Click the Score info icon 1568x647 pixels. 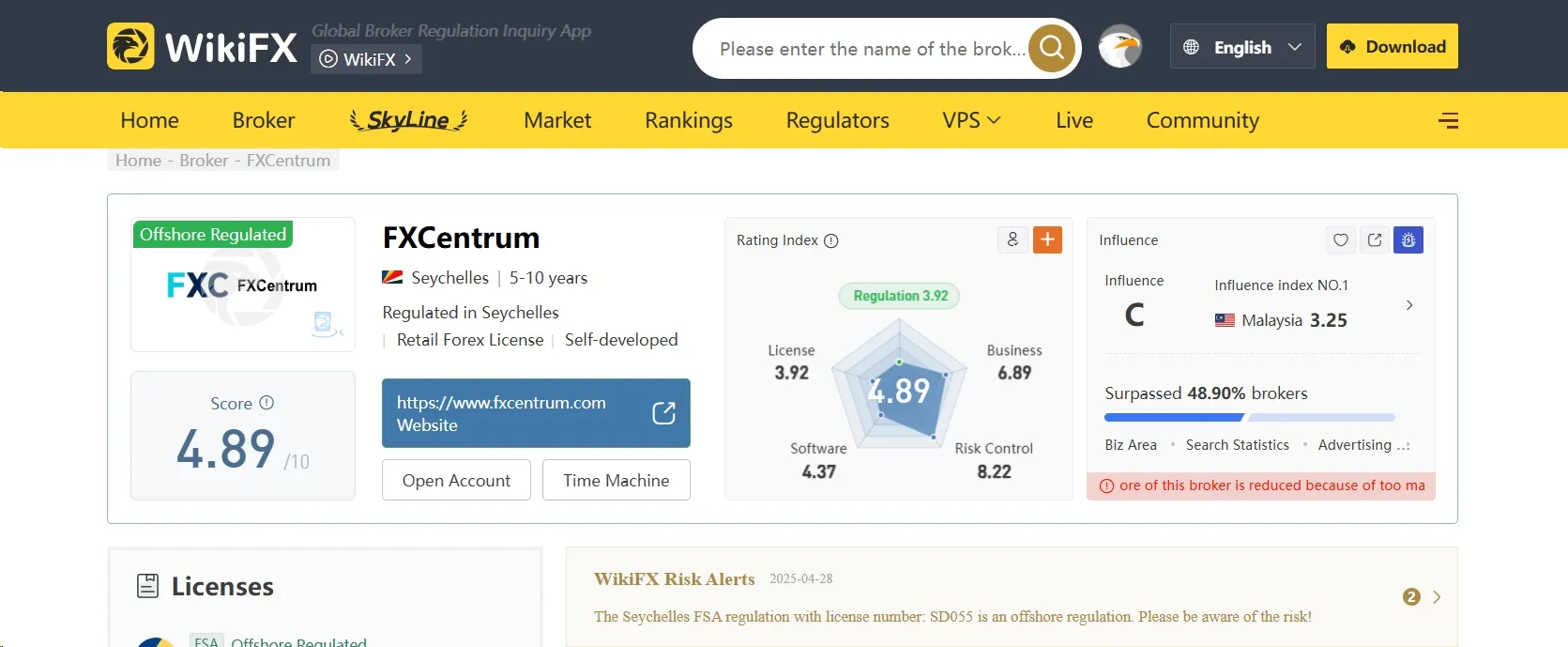266,402
